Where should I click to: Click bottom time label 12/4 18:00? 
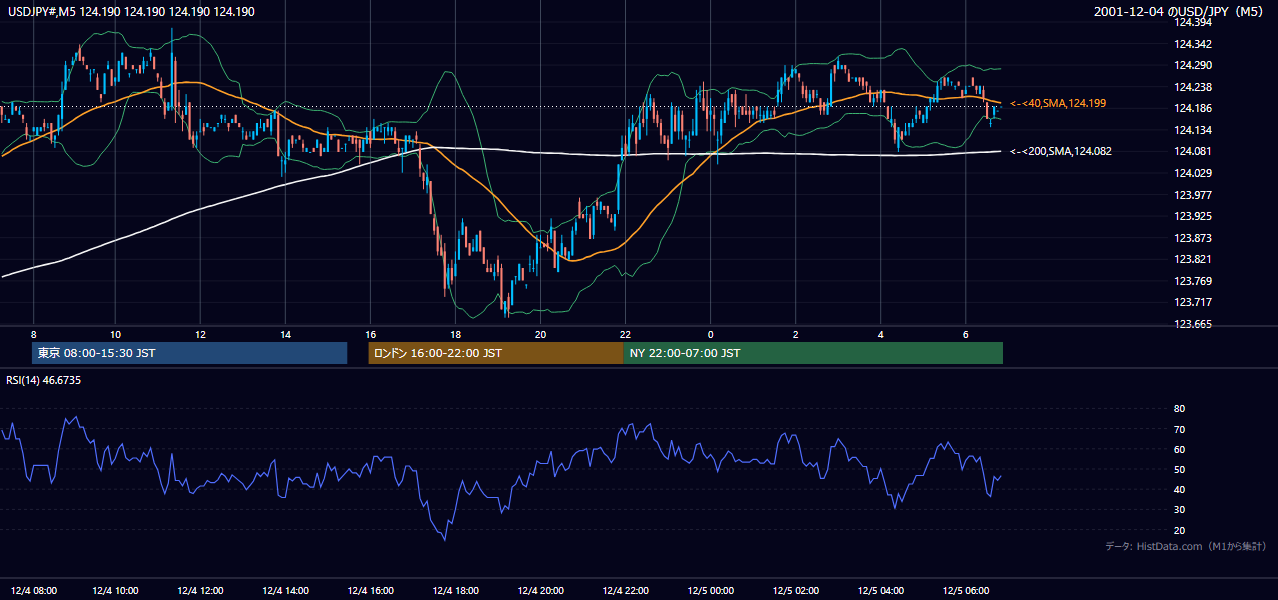457,591
